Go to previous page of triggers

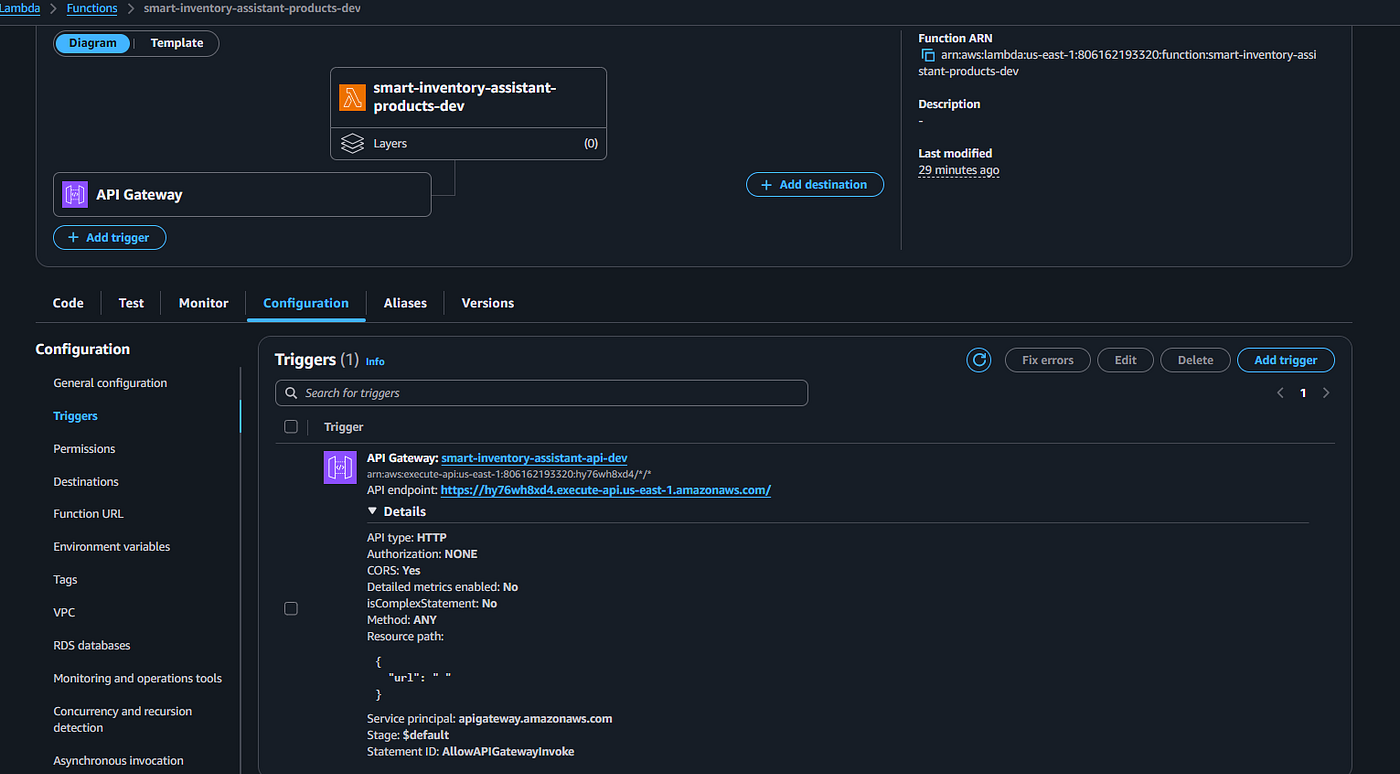click(x=1280, y=393)
